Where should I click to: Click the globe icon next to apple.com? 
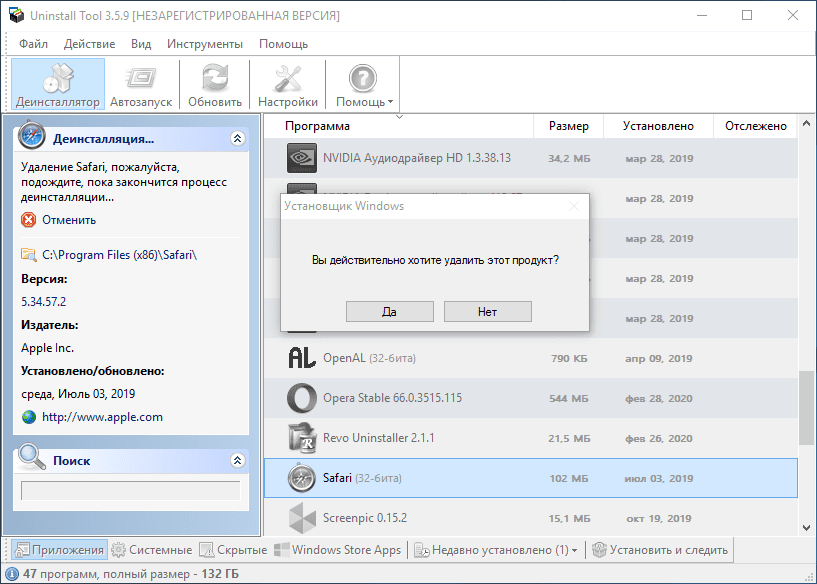point(29,417)
